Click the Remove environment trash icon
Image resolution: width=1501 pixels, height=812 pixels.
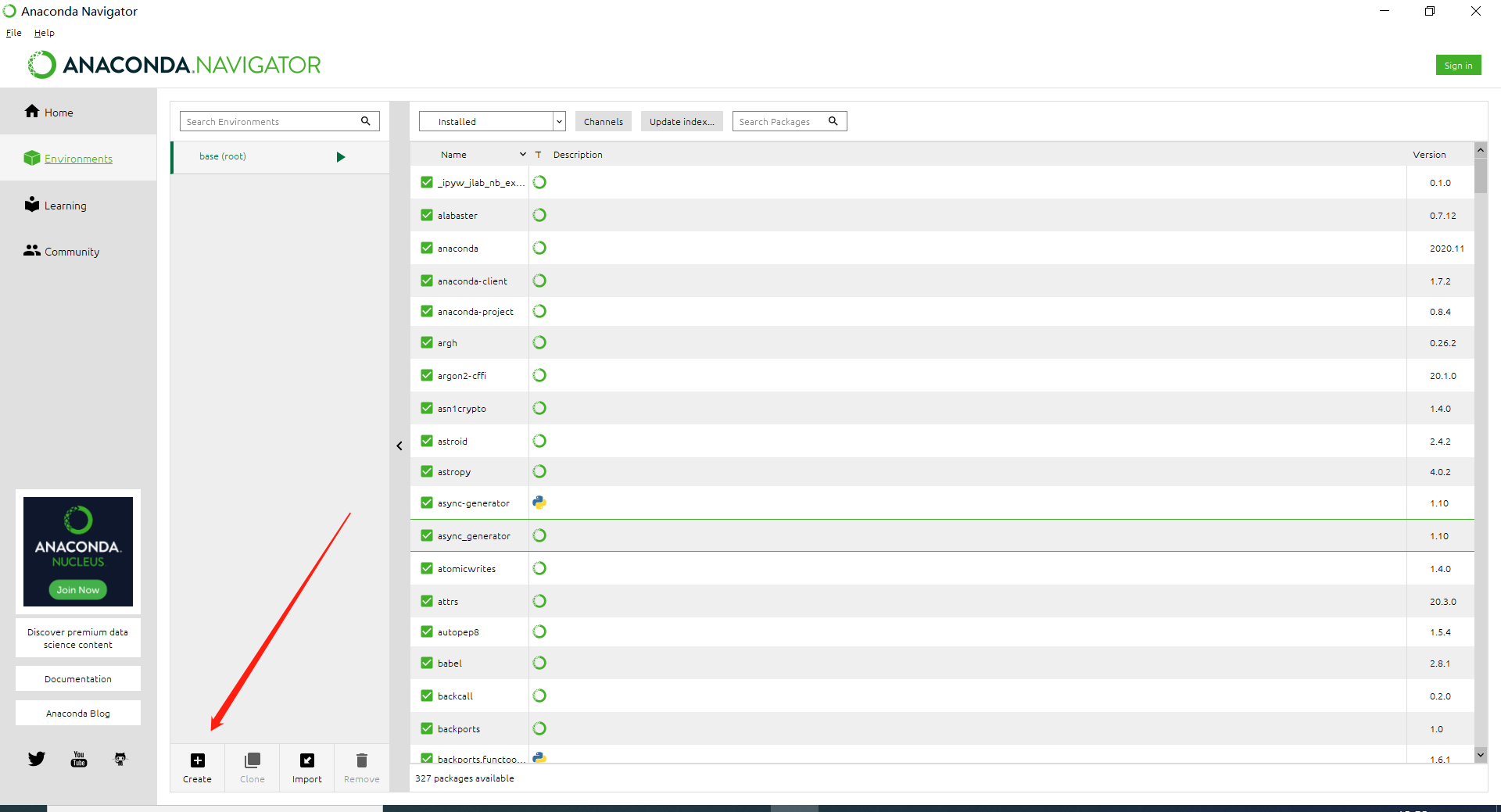362,760
